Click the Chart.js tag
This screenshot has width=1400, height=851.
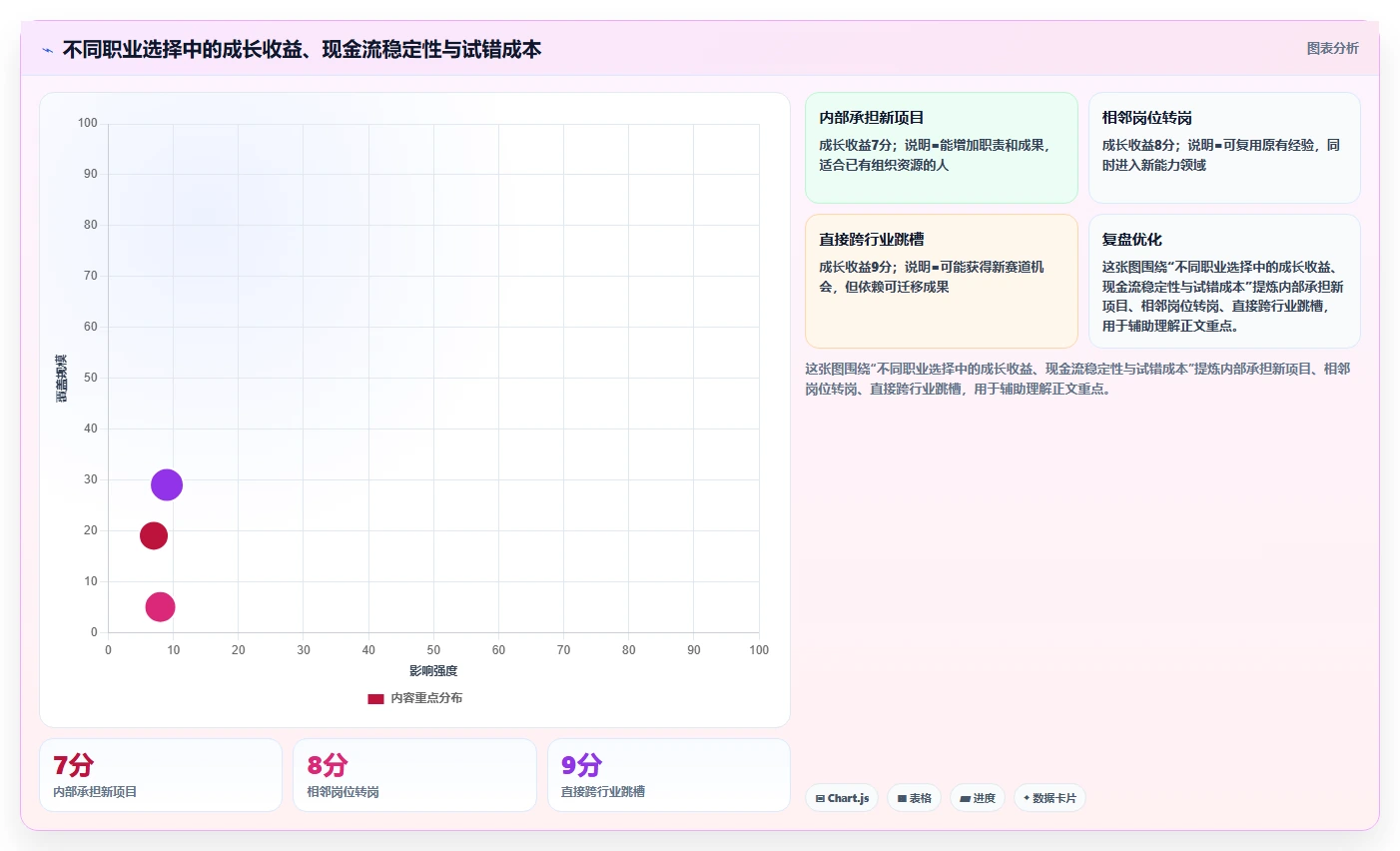(x=842, y=798)
